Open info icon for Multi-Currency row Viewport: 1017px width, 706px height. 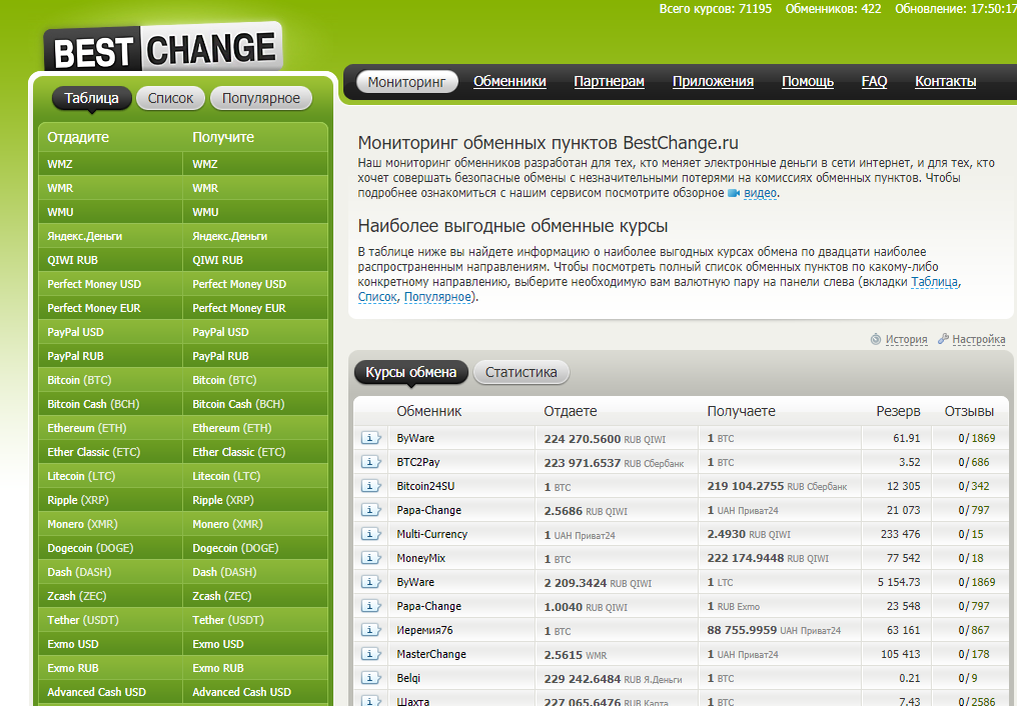point(370,534)
